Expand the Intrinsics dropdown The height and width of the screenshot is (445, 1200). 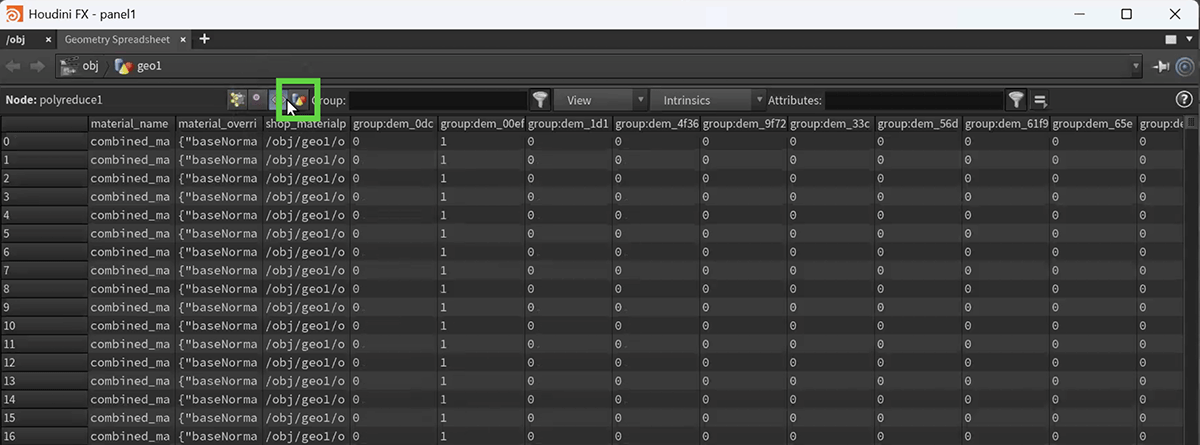(x=707, y=100)
